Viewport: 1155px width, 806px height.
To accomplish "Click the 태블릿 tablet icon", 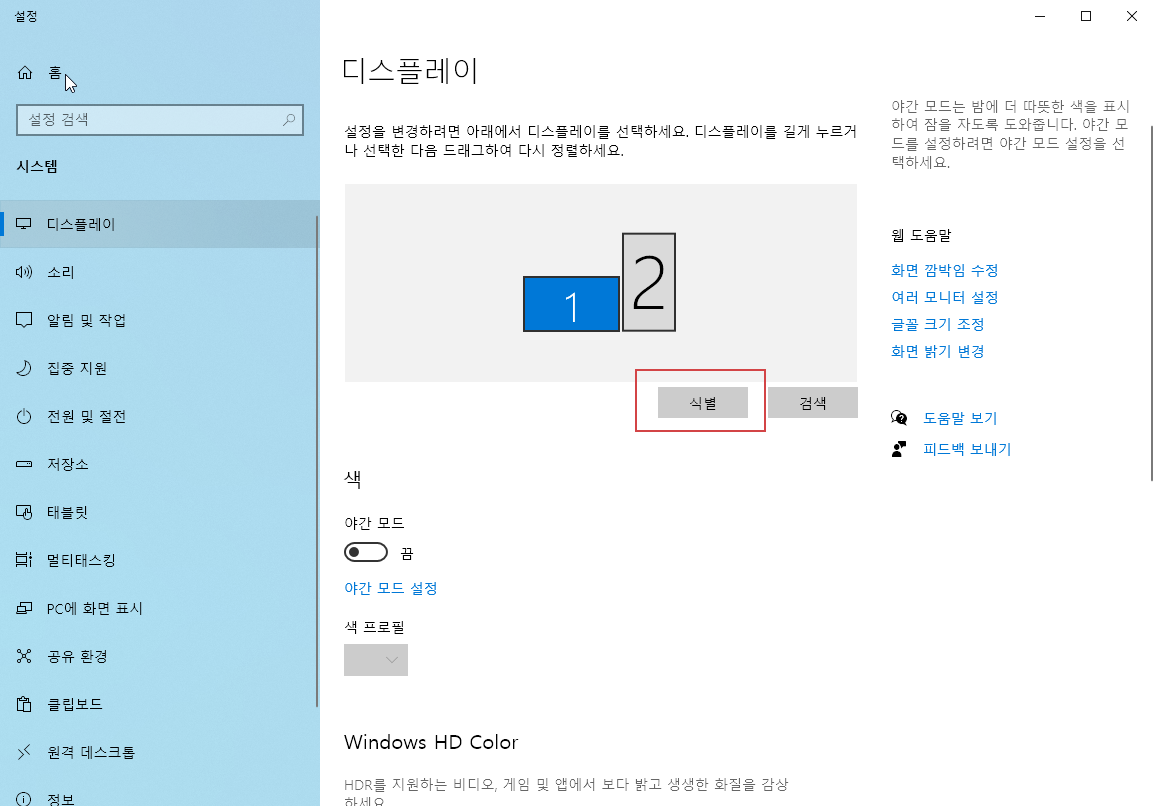I will [24, 512].
